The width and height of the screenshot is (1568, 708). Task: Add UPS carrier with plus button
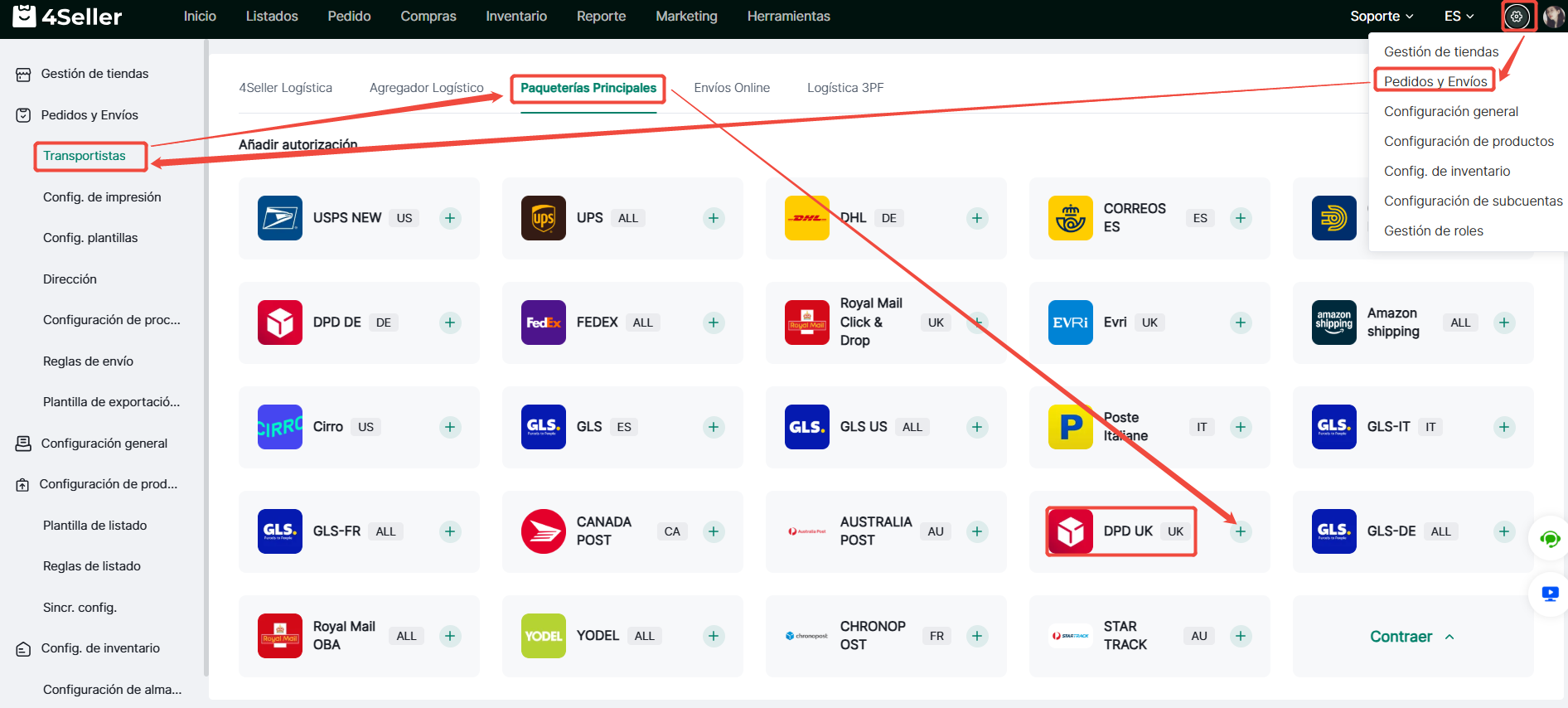pos(714,218)
